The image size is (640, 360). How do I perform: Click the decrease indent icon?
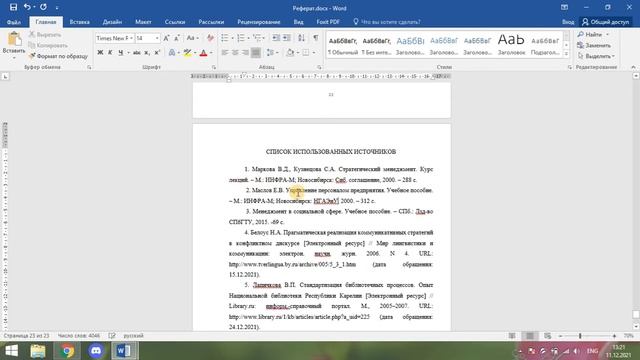coord(276,38)
